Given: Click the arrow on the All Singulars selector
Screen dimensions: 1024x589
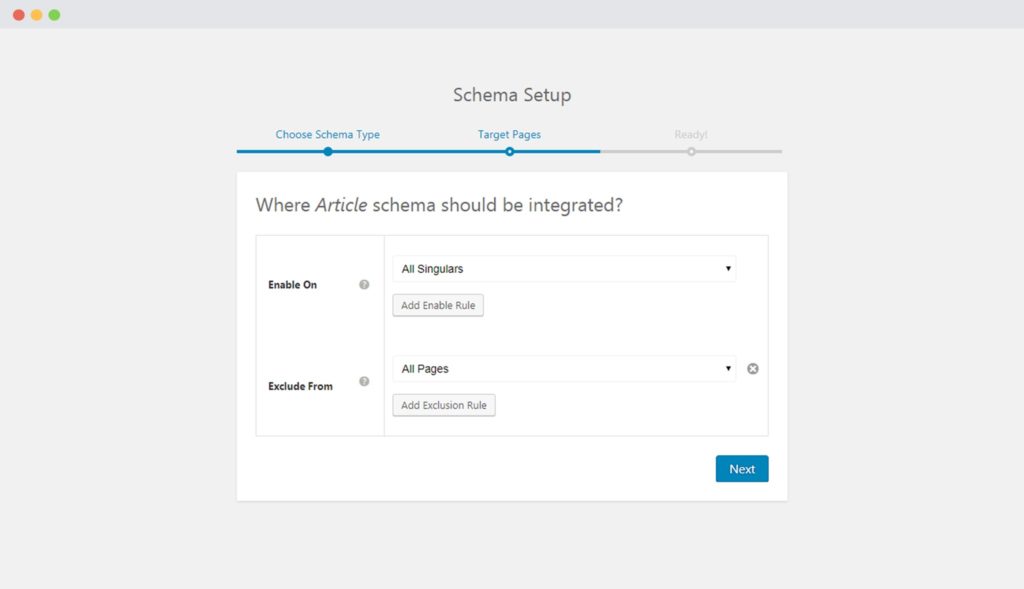Looking at the screenshot, I should tap(728, 268).
